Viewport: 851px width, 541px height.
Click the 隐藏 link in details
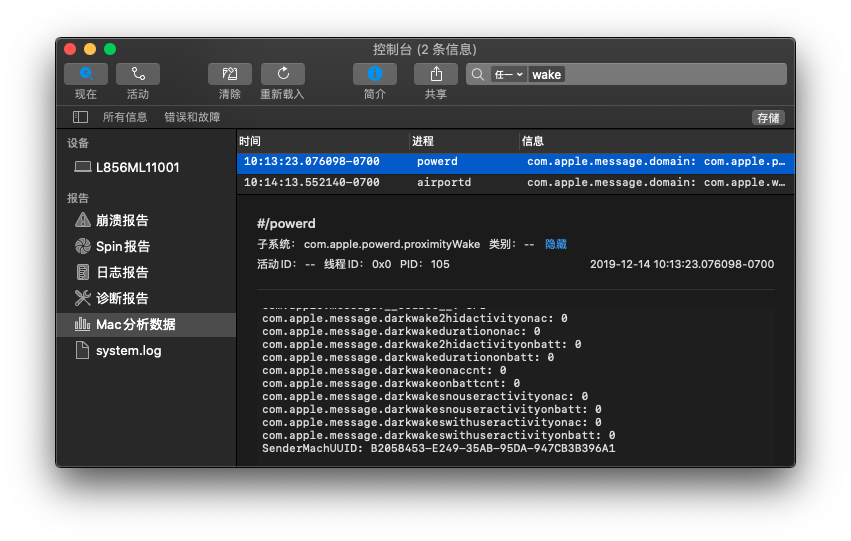point(556,244)
